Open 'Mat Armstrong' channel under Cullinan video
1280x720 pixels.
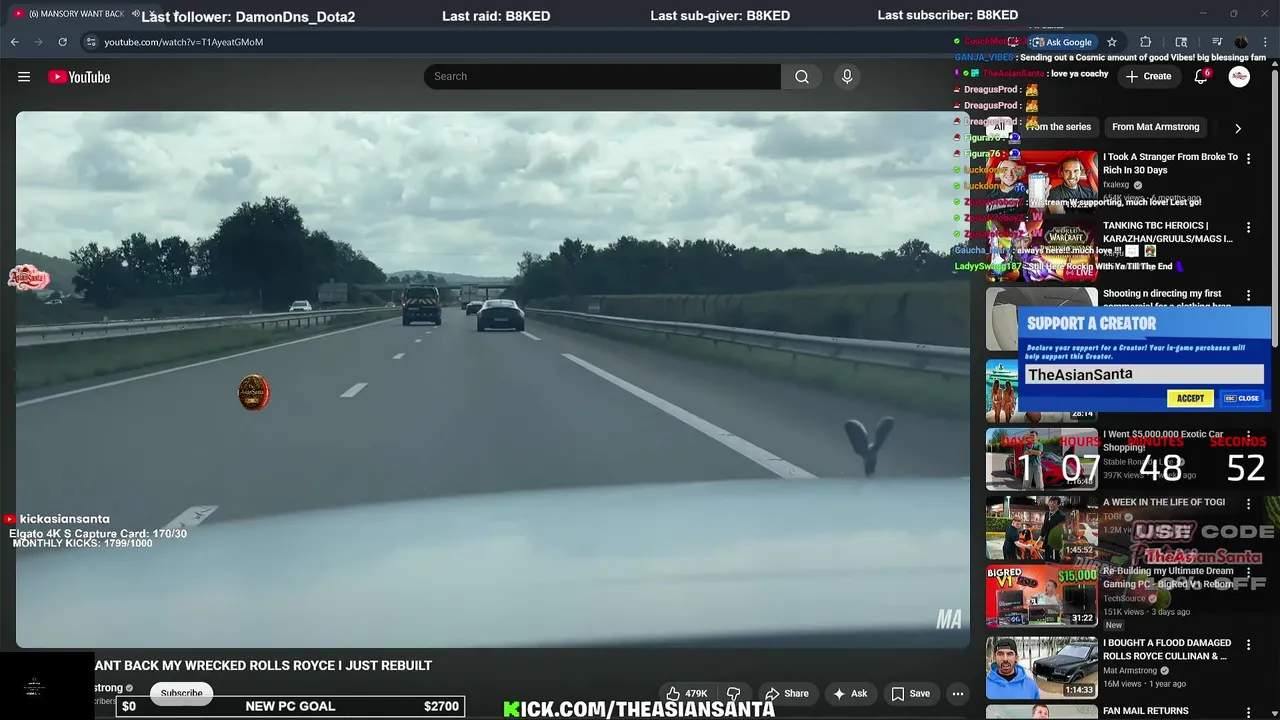click(x=1129, y=670)
